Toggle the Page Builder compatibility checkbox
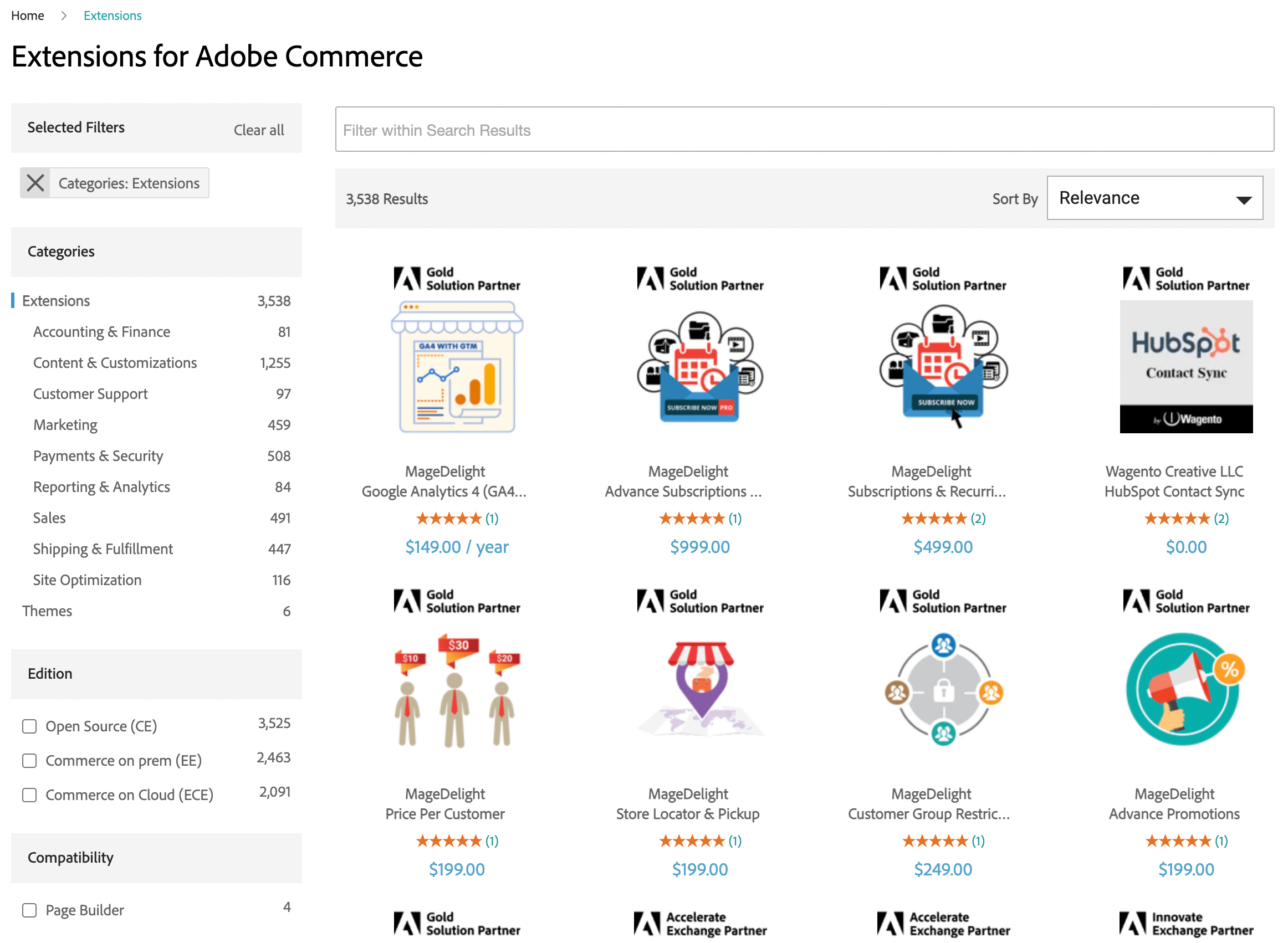The width and height of the screenshot is (1288, 943). pos(29,910)
